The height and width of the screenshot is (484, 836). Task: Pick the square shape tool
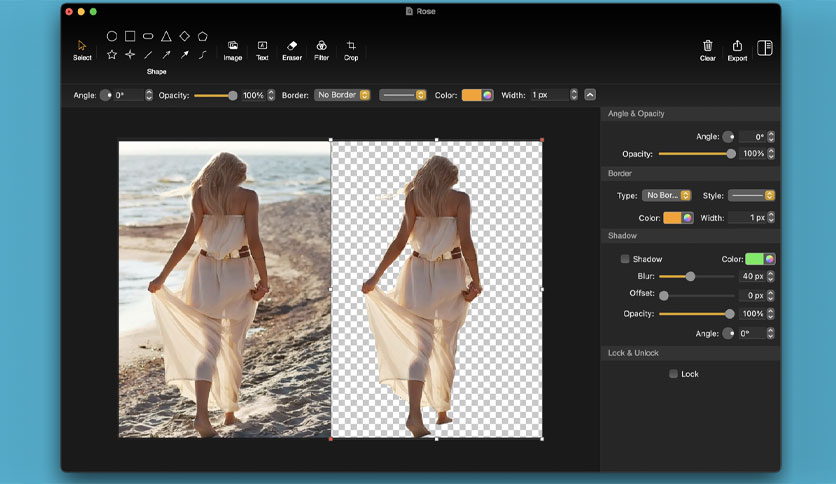[130, 36]
